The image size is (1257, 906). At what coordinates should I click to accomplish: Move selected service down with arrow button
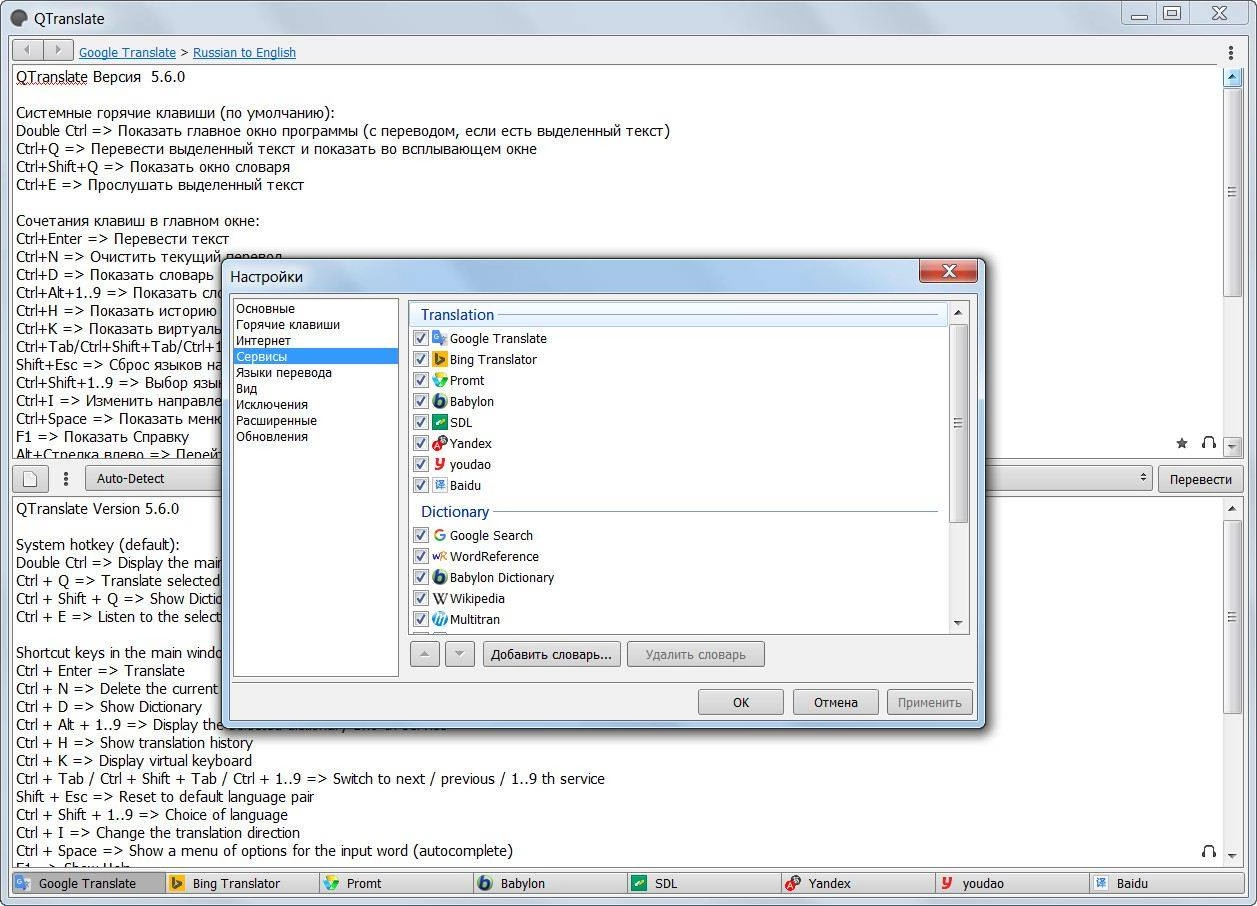tap(460, 655)
